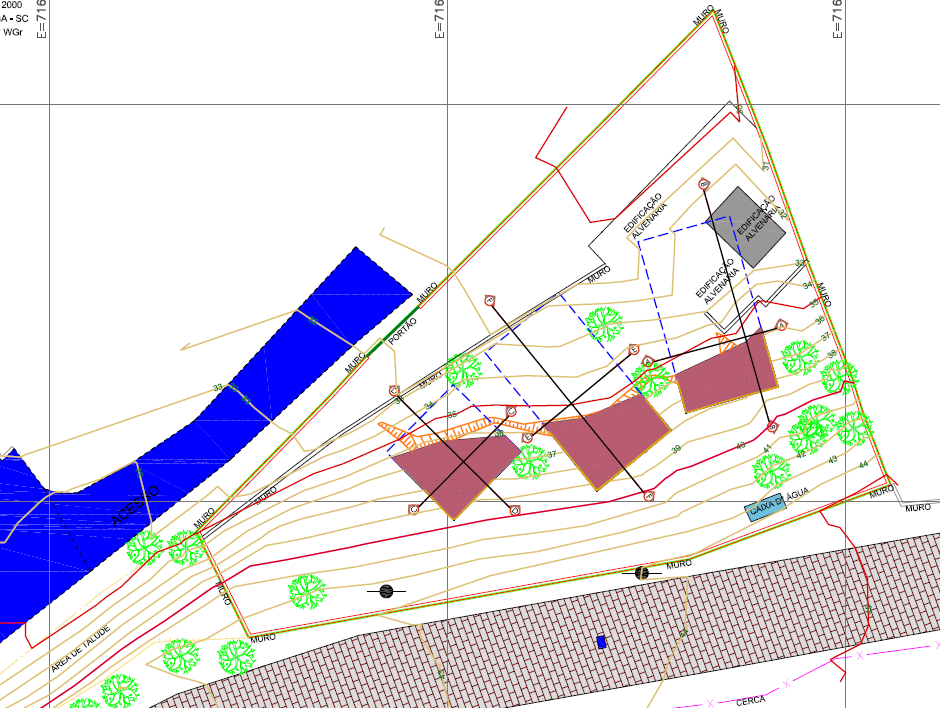Select the gray EDIFICAÇÃO ALVENARIA building
The height and width of the screenshot is (708, 940).
click(x=746, y=225)
